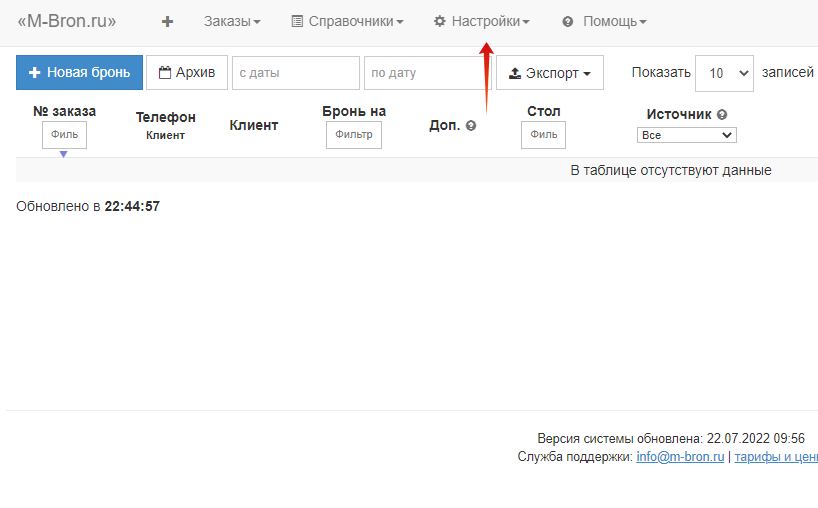Open the records count dropdown showing 10

724,74
